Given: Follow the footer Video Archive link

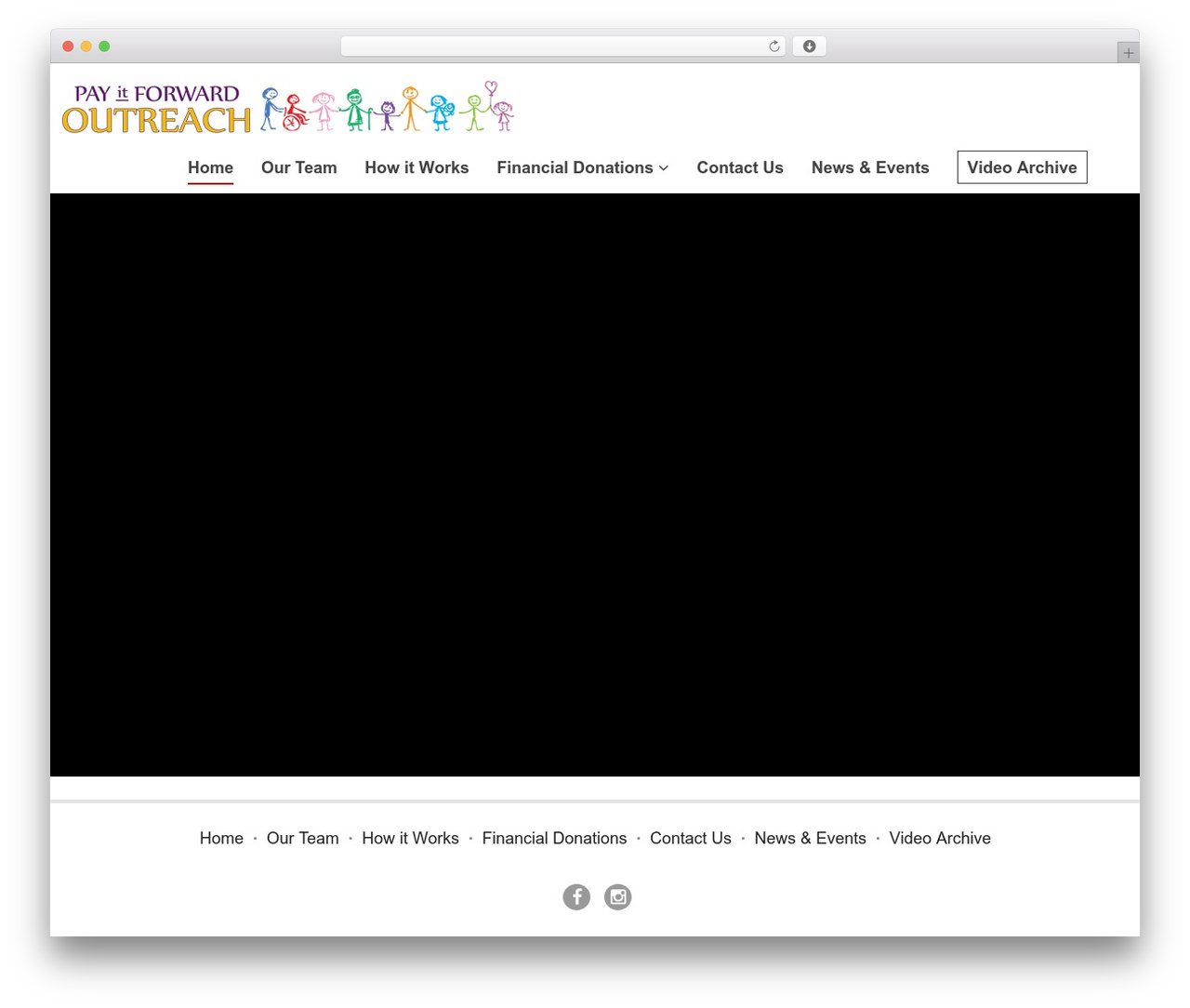Looking at the screenshot, I should (x=940, y=838).
